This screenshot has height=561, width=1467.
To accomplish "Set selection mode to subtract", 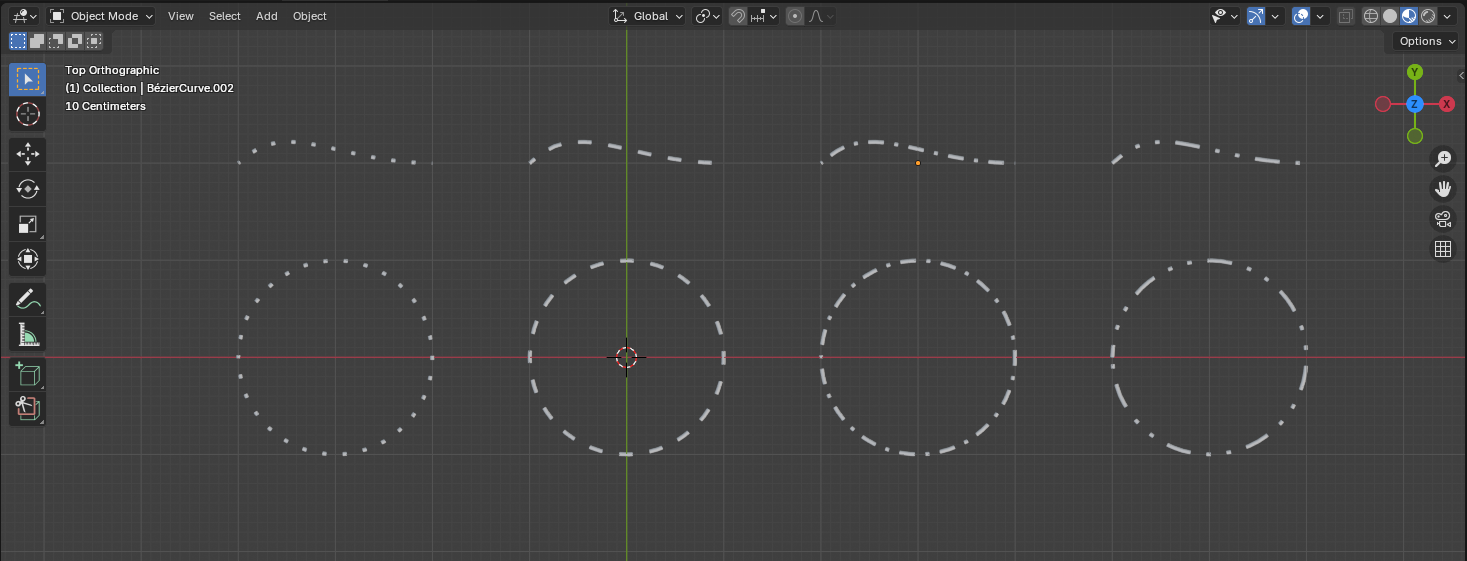I will pos(56,41).
